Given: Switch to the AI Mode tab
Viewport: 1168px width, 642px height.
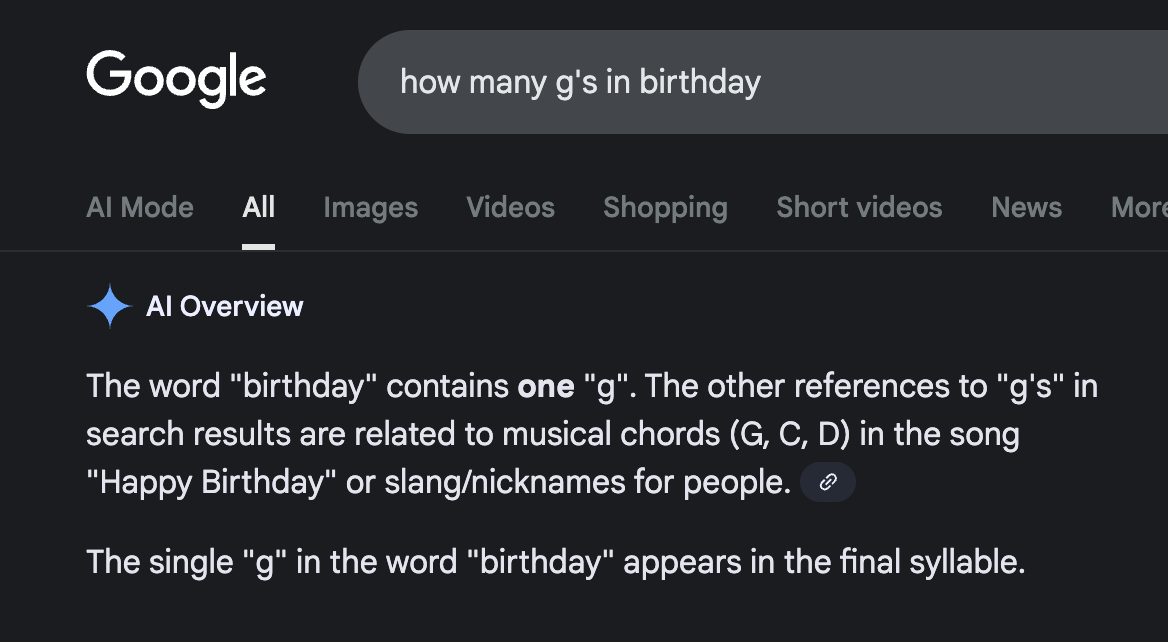Looking at the screenshot, I should tap(140, 208).
